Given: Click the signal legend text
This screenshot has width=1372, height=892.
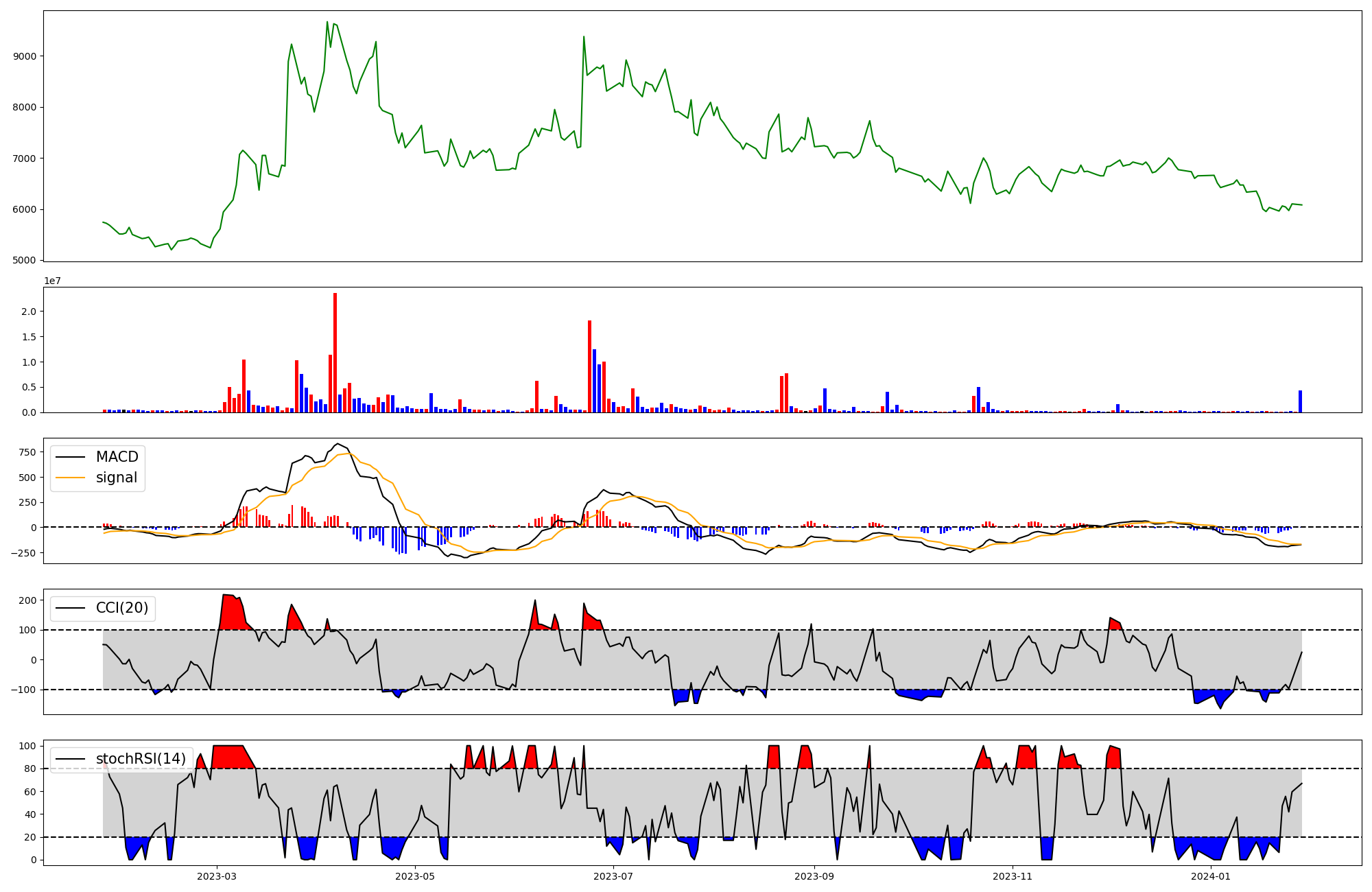Looking at the screenshot, I should click(117, 478).
